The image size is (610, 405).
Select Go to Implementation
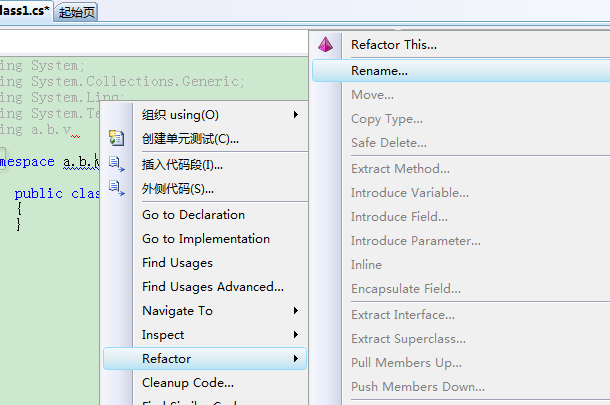click(206, 238)
